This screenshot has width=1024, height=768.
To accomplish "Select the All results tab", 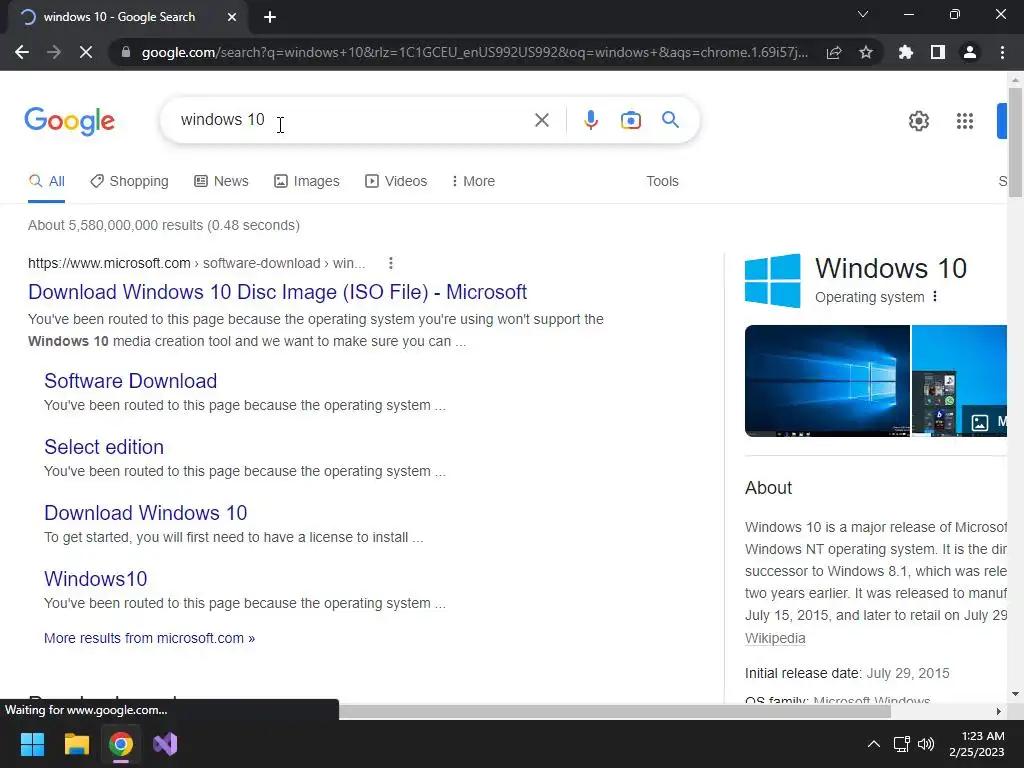I will [46, 182].
